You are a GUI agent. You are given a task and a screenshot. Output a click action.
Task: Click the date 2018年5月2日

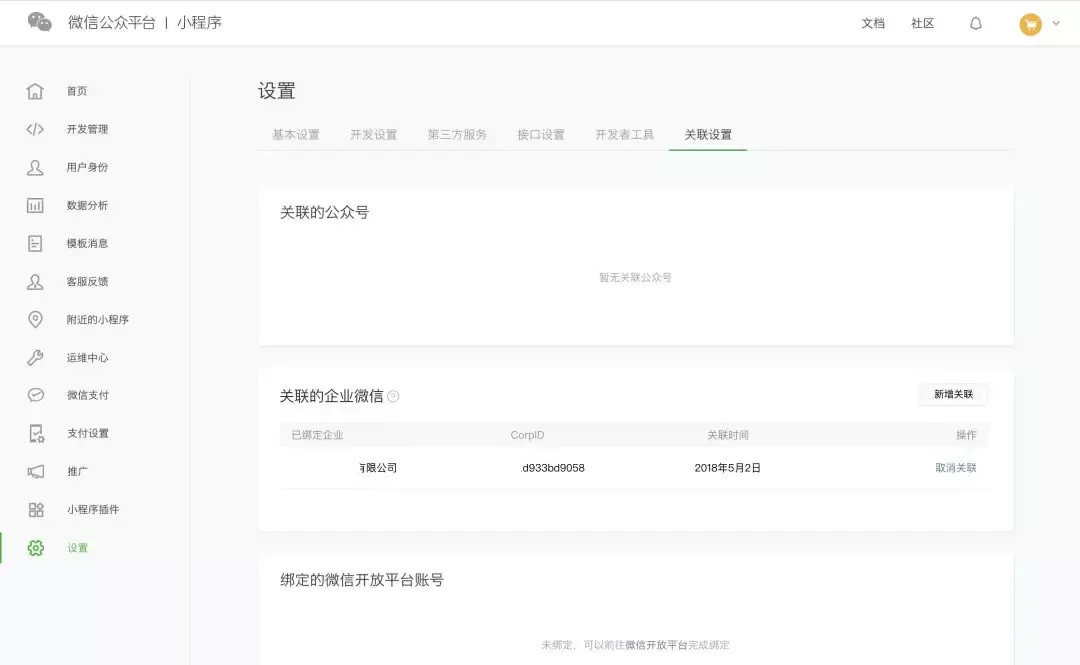tap(727, 468)
